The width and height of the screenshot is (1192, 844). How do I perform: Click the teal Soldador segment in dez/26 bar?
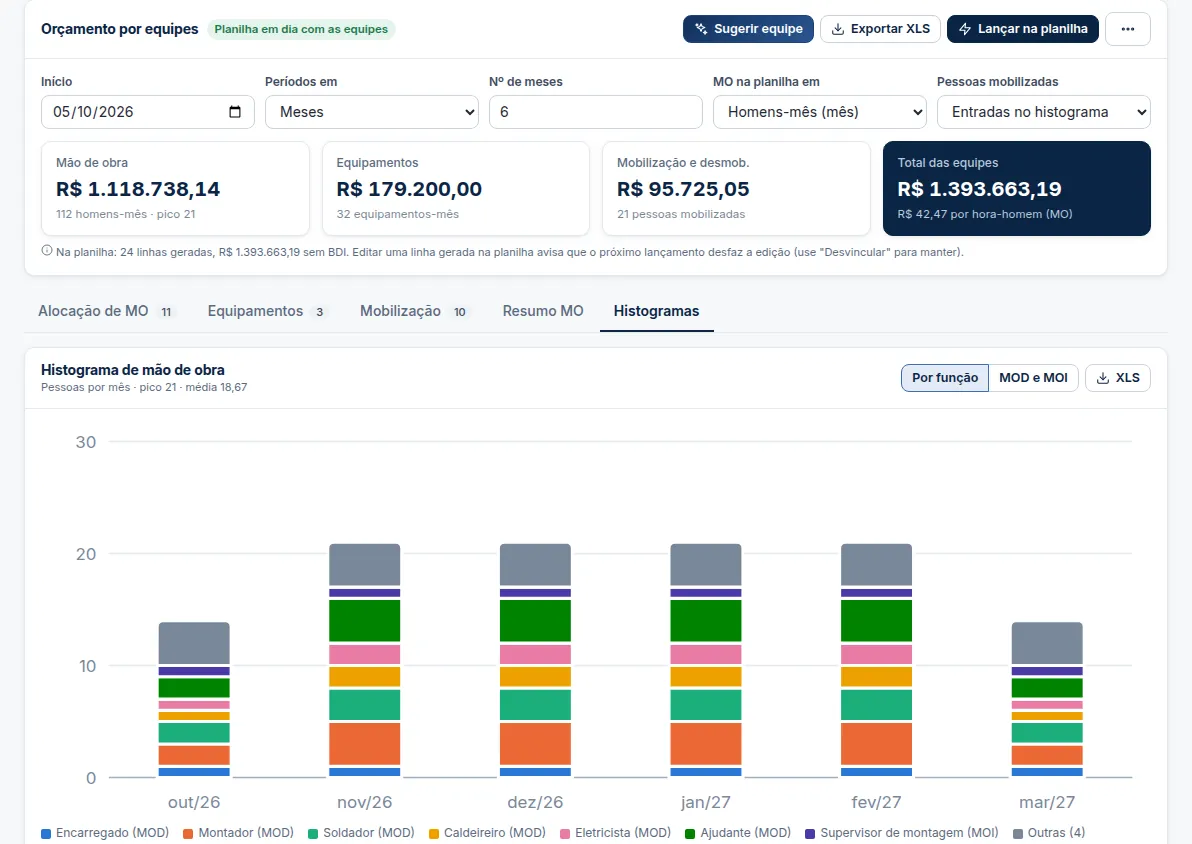pyautogui.click(x=535, y=705)
